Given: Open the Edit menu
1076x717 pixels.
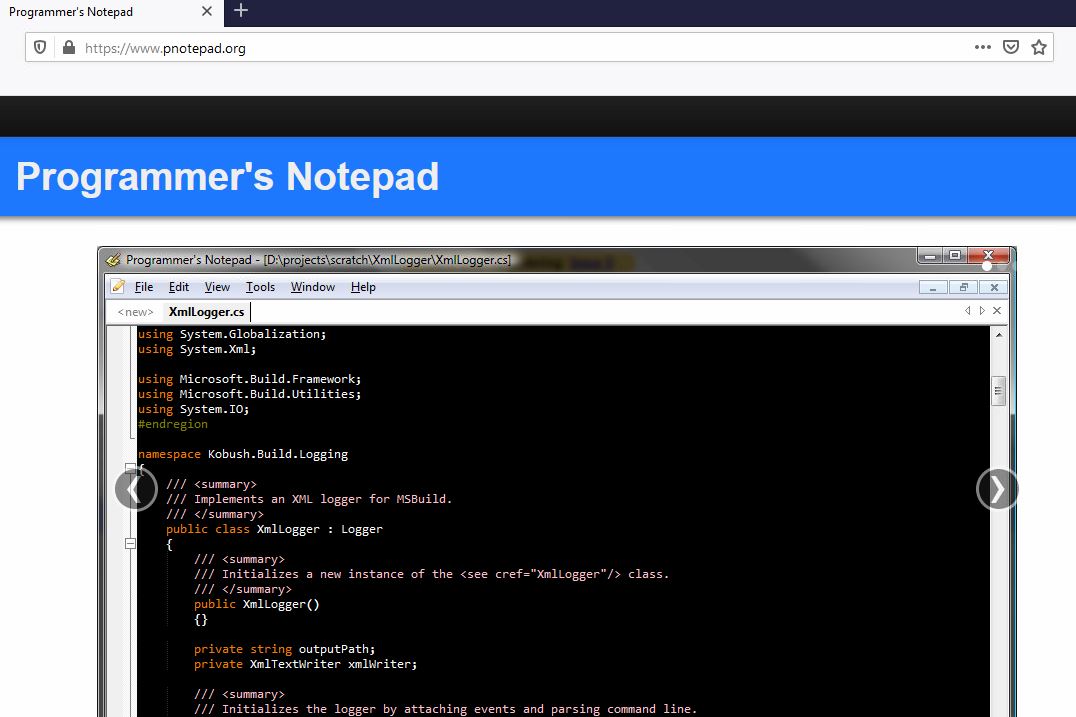Looking at the screenshot, I should pyautogui.click(x=178, y=287).
